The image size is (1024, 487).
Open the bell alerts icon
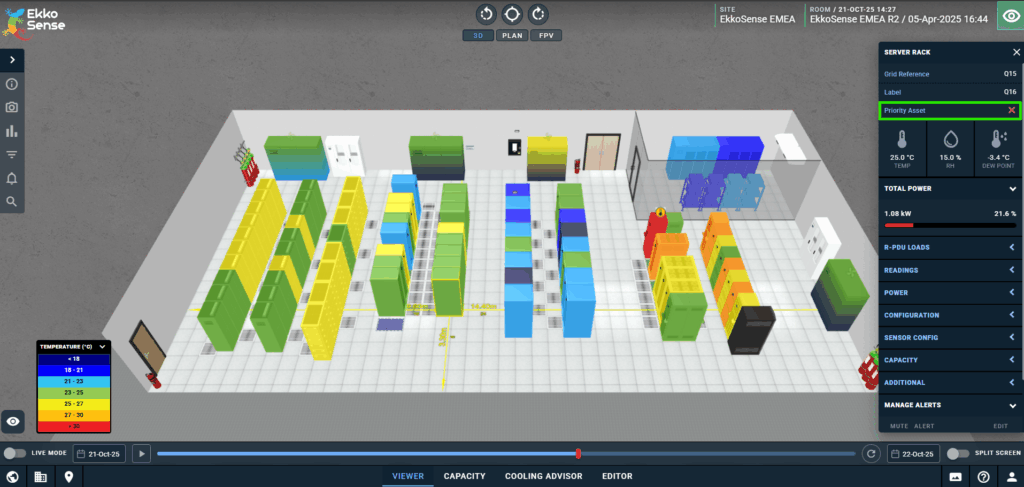tap(12, 178)
